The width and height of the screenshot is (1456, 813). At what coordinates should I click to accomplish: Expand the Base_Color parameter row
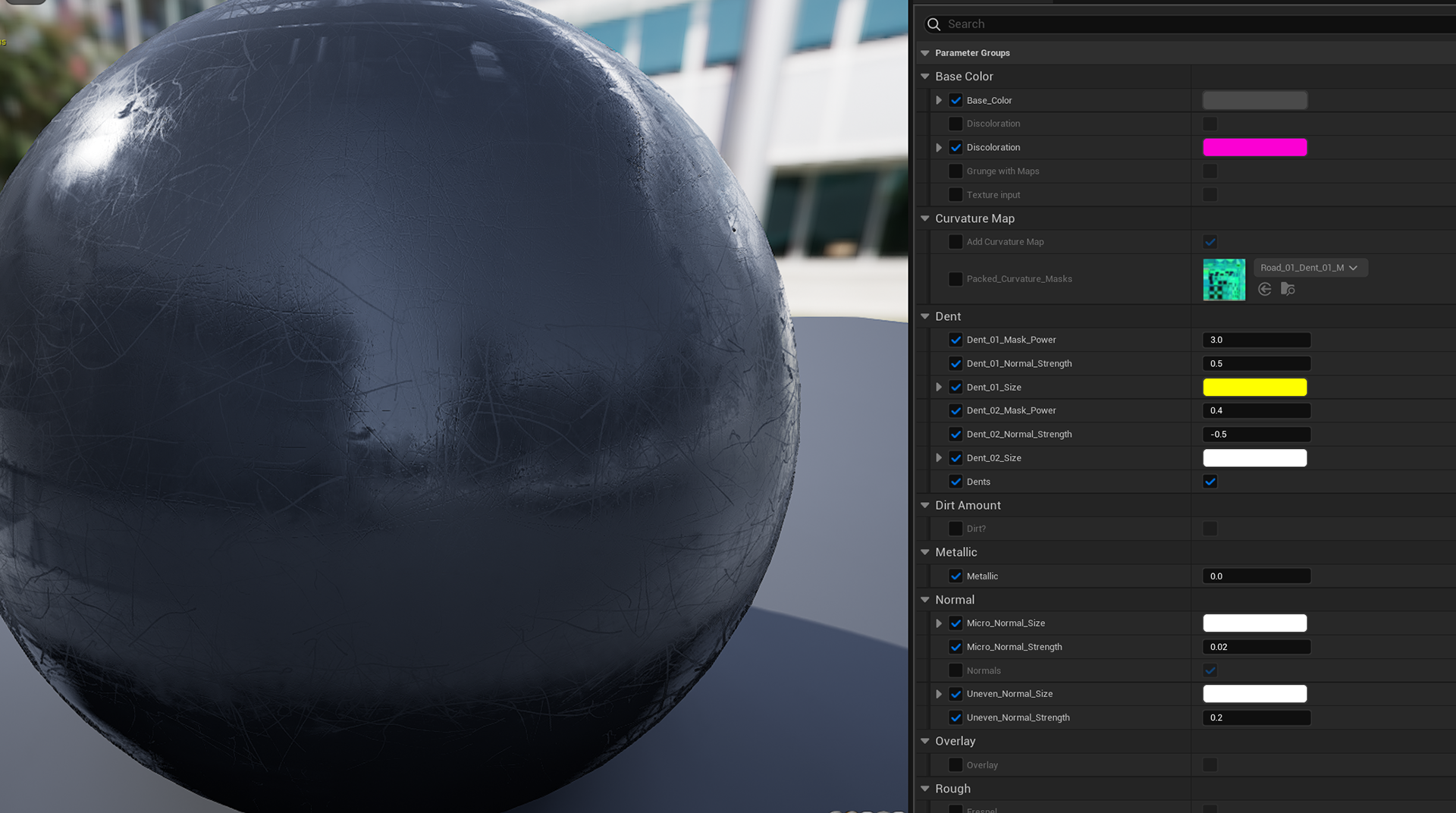coord(939,100)
